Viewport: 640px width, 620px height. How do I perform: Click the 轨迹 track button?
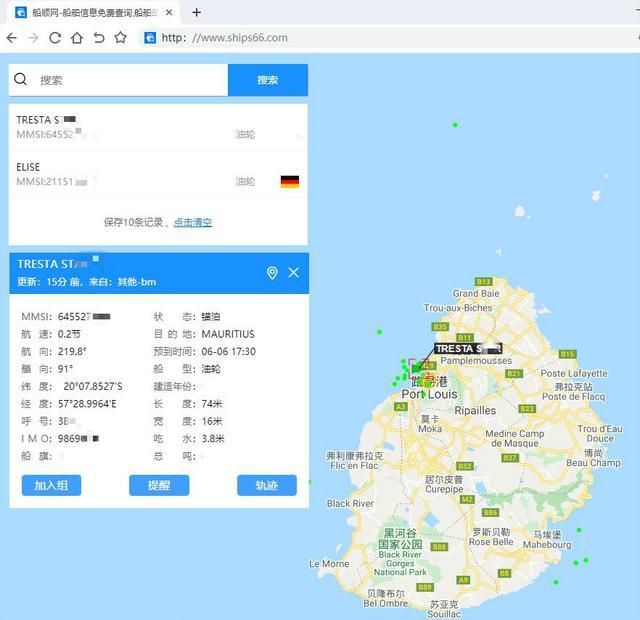(x=267, y=485)
